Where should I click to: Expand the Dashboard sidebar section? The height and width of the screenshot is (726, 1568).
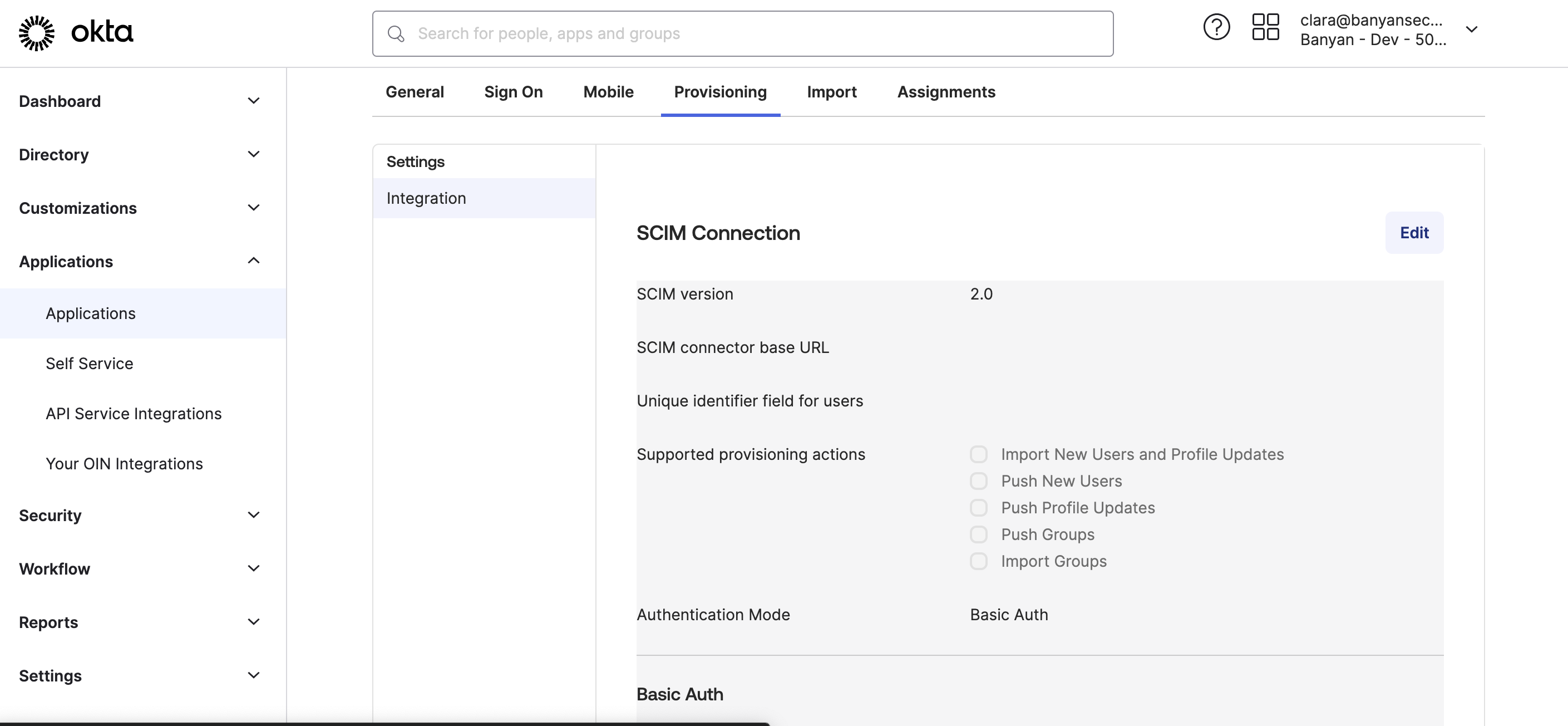254,101
